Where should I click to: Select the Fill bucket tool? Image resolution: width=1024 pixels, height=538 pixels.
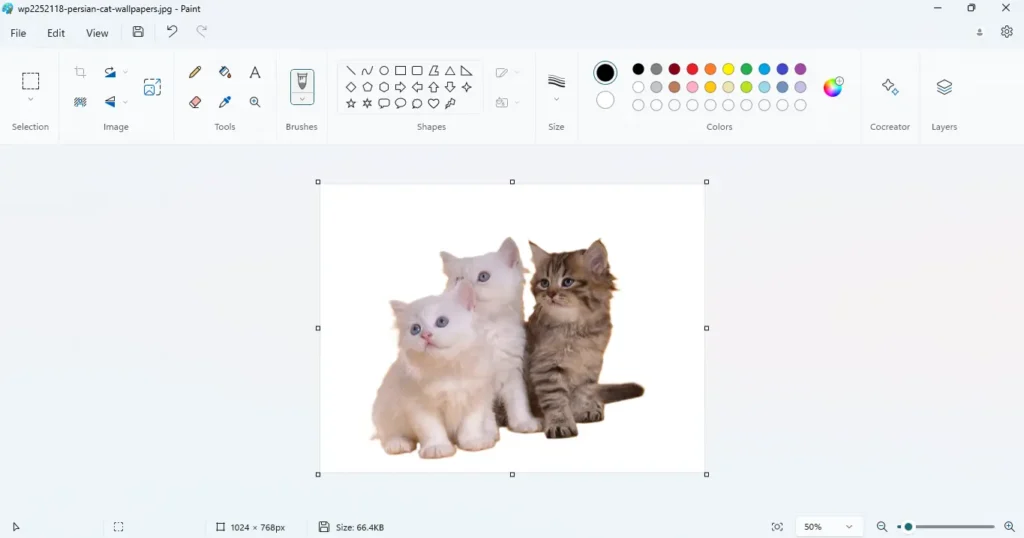point(225,72)
